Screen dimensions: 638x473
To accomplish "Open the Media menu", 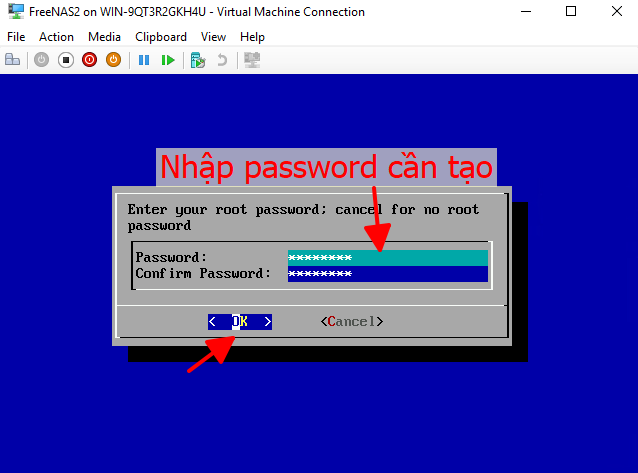I will tap(104, 37).
